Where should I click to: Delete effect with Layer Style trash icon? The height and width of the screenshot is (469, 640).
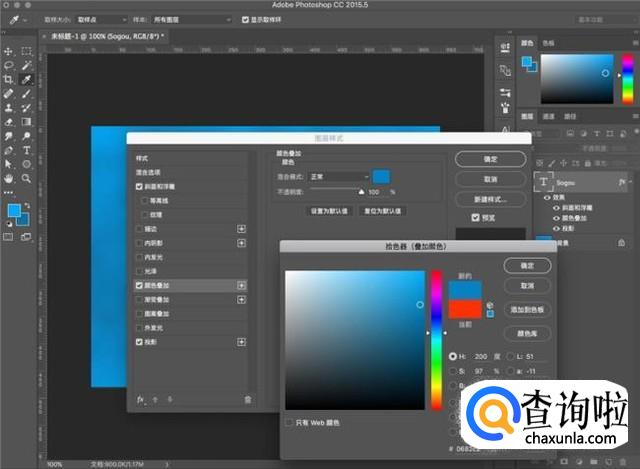[x=248, y=399]
